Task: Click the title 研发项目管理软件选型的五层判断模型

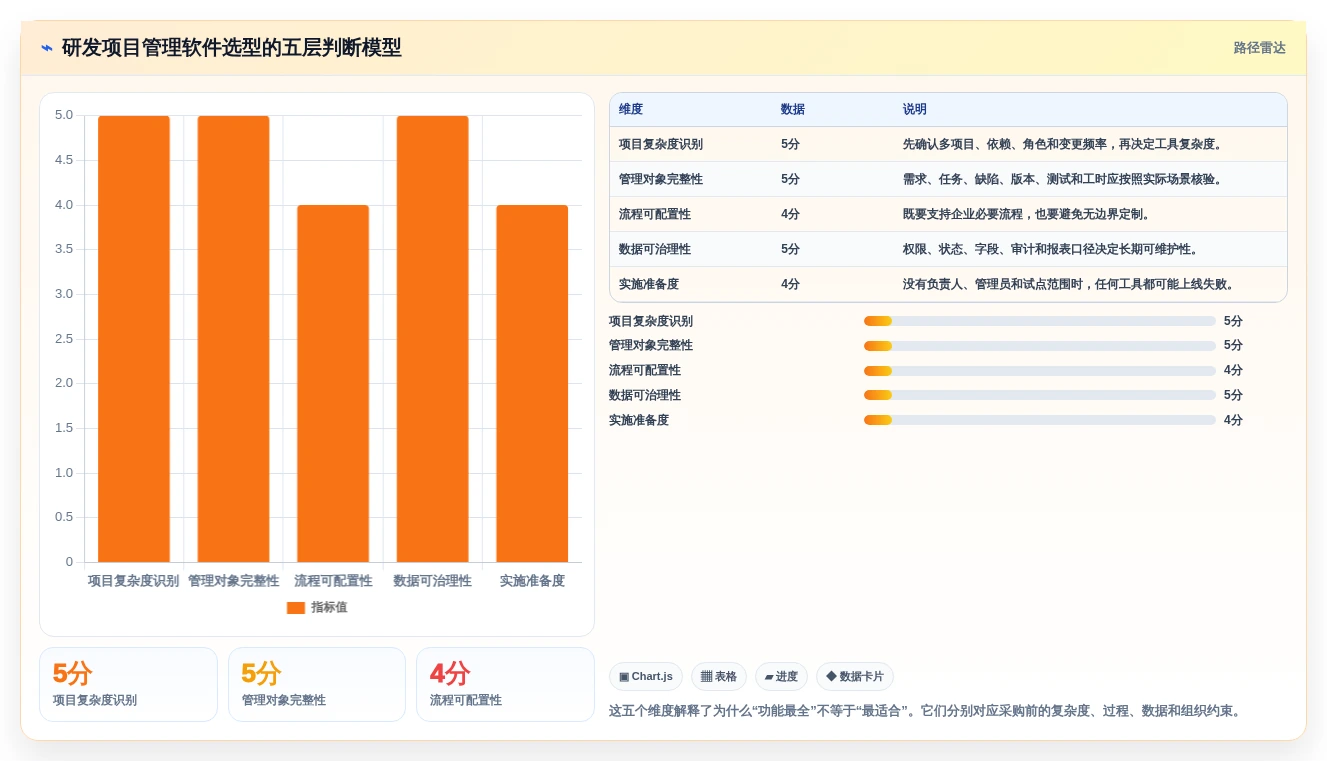Action: pyautogui.click(x=232, y=48)
